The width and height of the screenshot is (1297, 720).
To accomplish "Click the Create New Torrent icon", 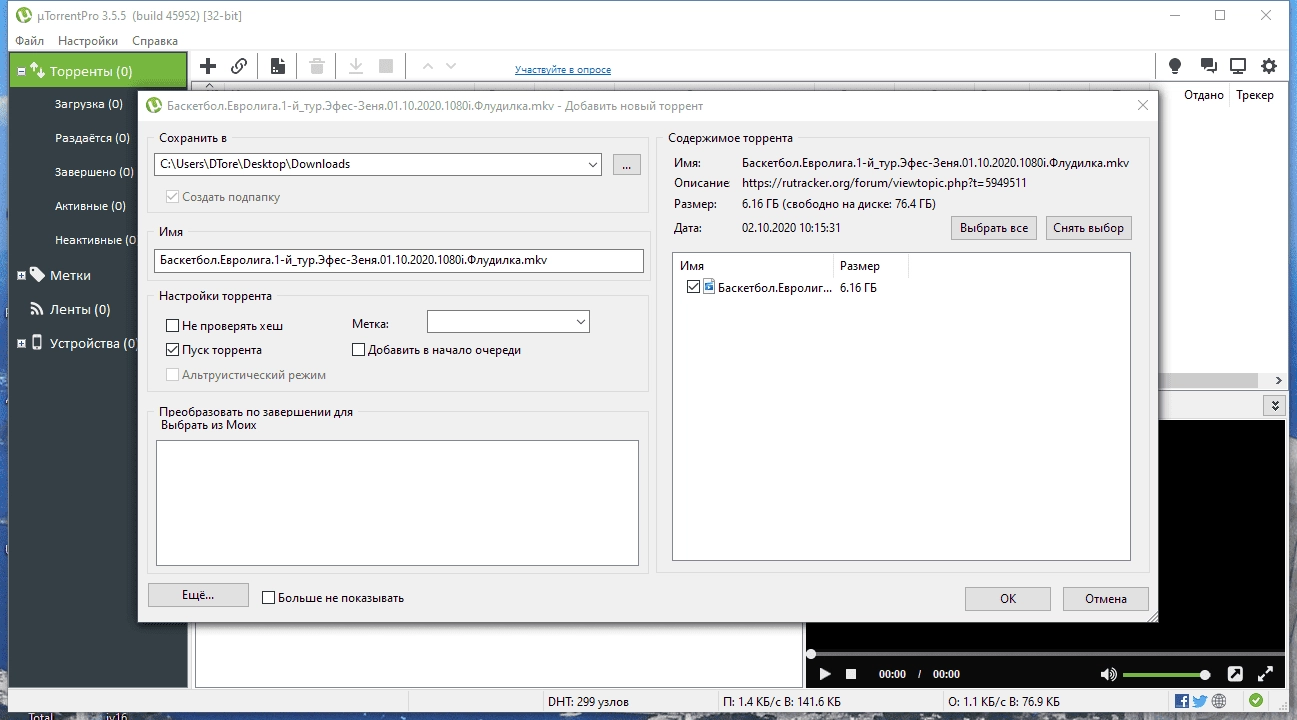I will (x=277, y=66).
